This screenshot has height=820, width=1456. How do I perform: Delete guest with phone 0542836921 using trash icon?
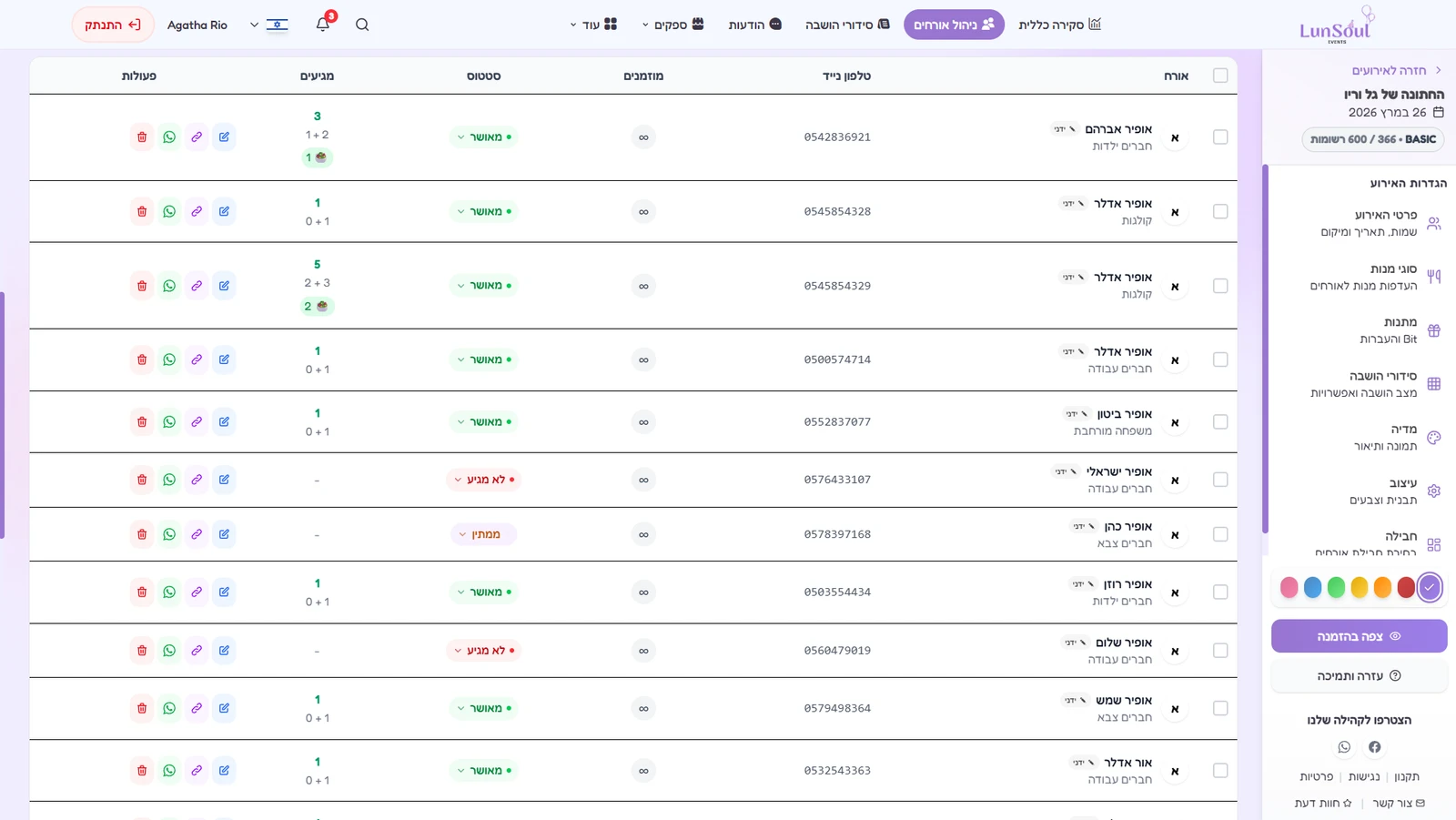pyautogui.click(x=142, y=137)
